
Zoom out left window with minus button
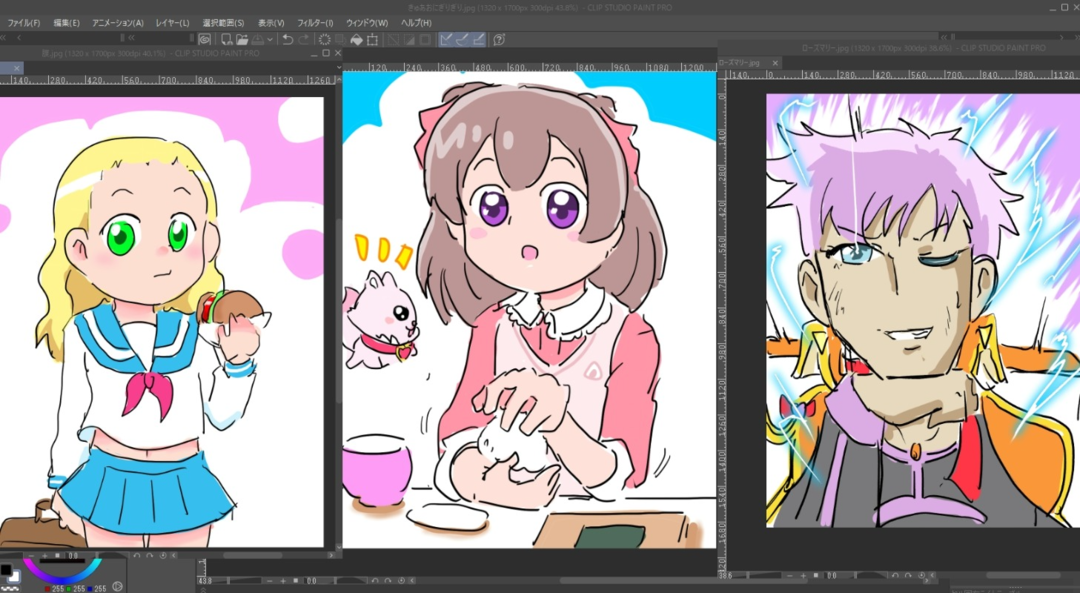[32, 555]
